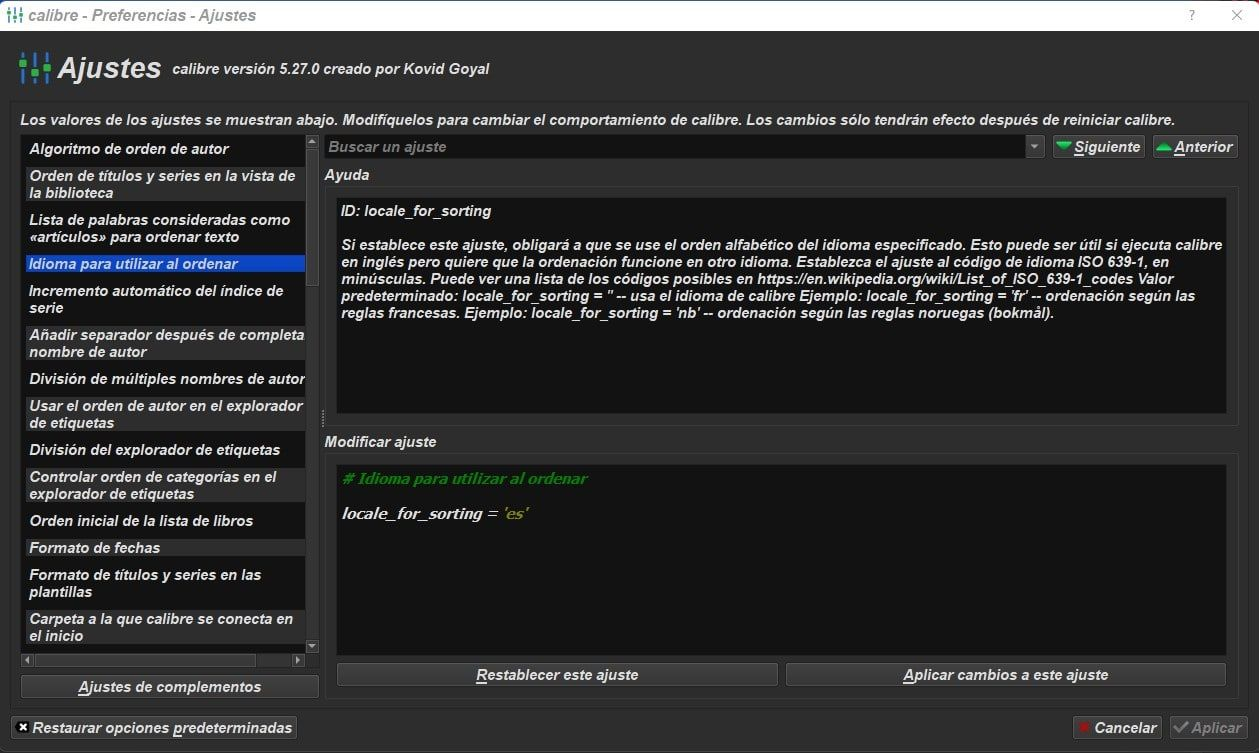The width and height of the screenshot is (1259, 753).
Task: Select 'División del explorador de etiquetas'
Action: pos(165,450)
